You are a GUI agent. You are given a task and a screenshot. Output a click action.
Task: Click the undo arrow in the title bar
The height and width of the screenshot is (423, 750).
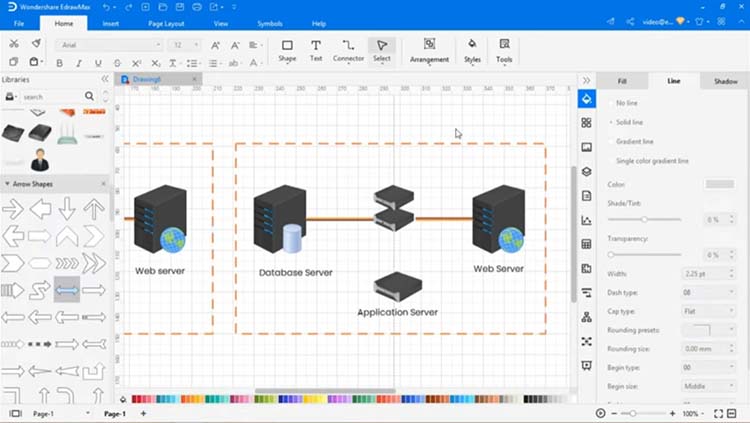pyautogui.click(x=106, y=7)
